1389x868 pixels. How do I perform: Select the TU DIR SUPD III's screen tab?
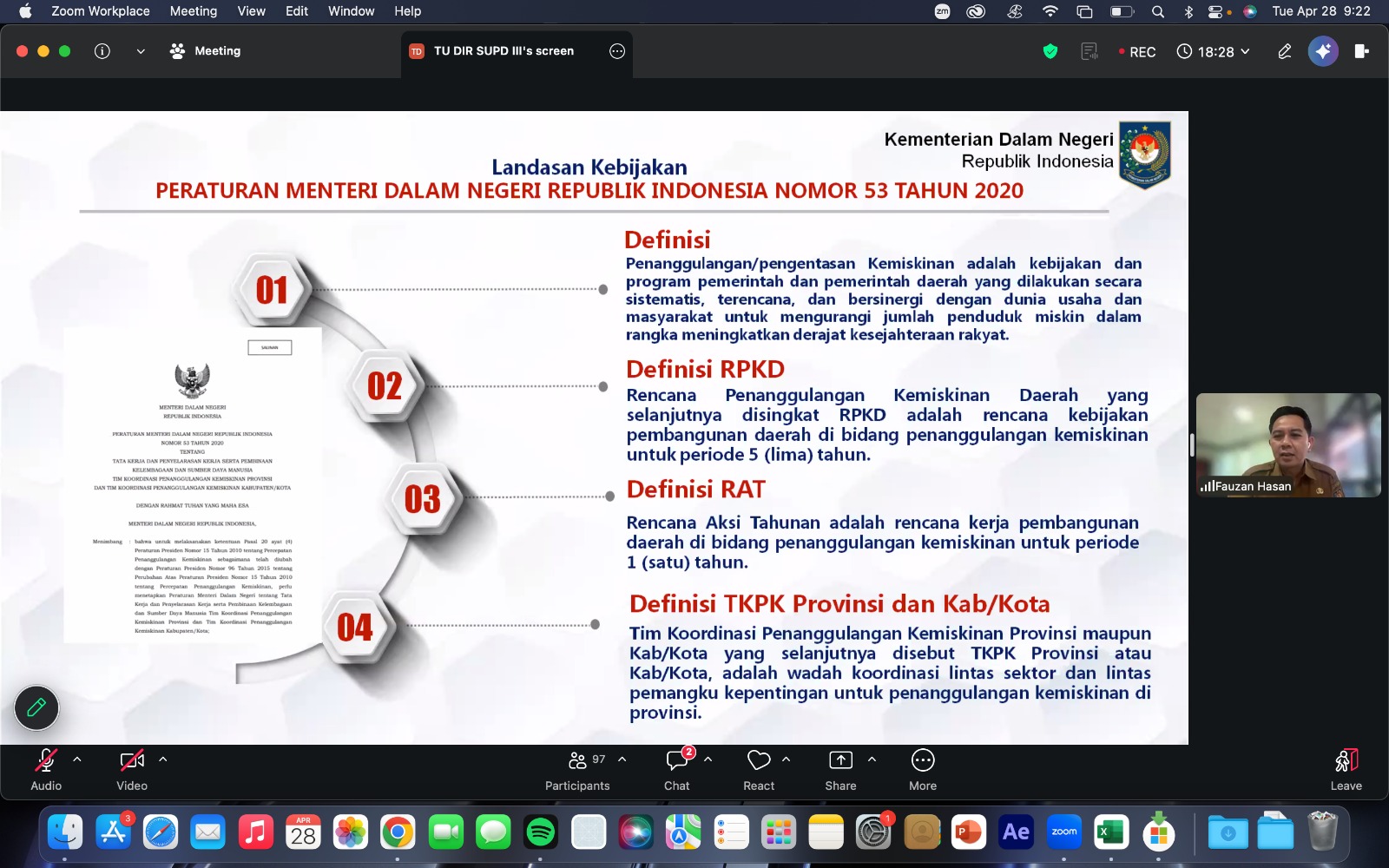[504, 51]
